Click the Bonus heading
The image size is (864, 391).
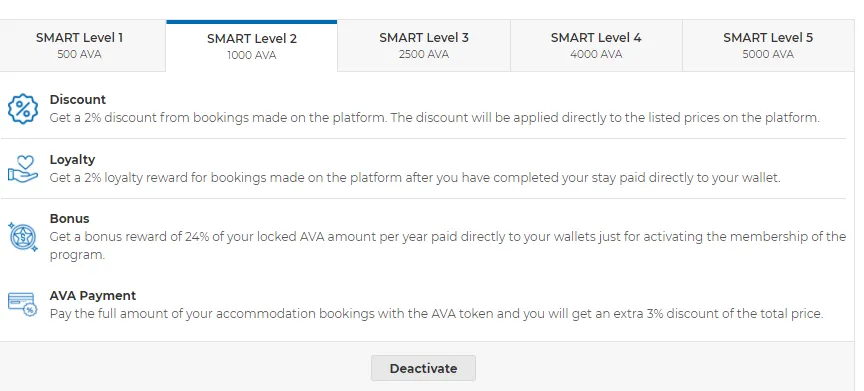pyautogui.click(x=69, y=219)
